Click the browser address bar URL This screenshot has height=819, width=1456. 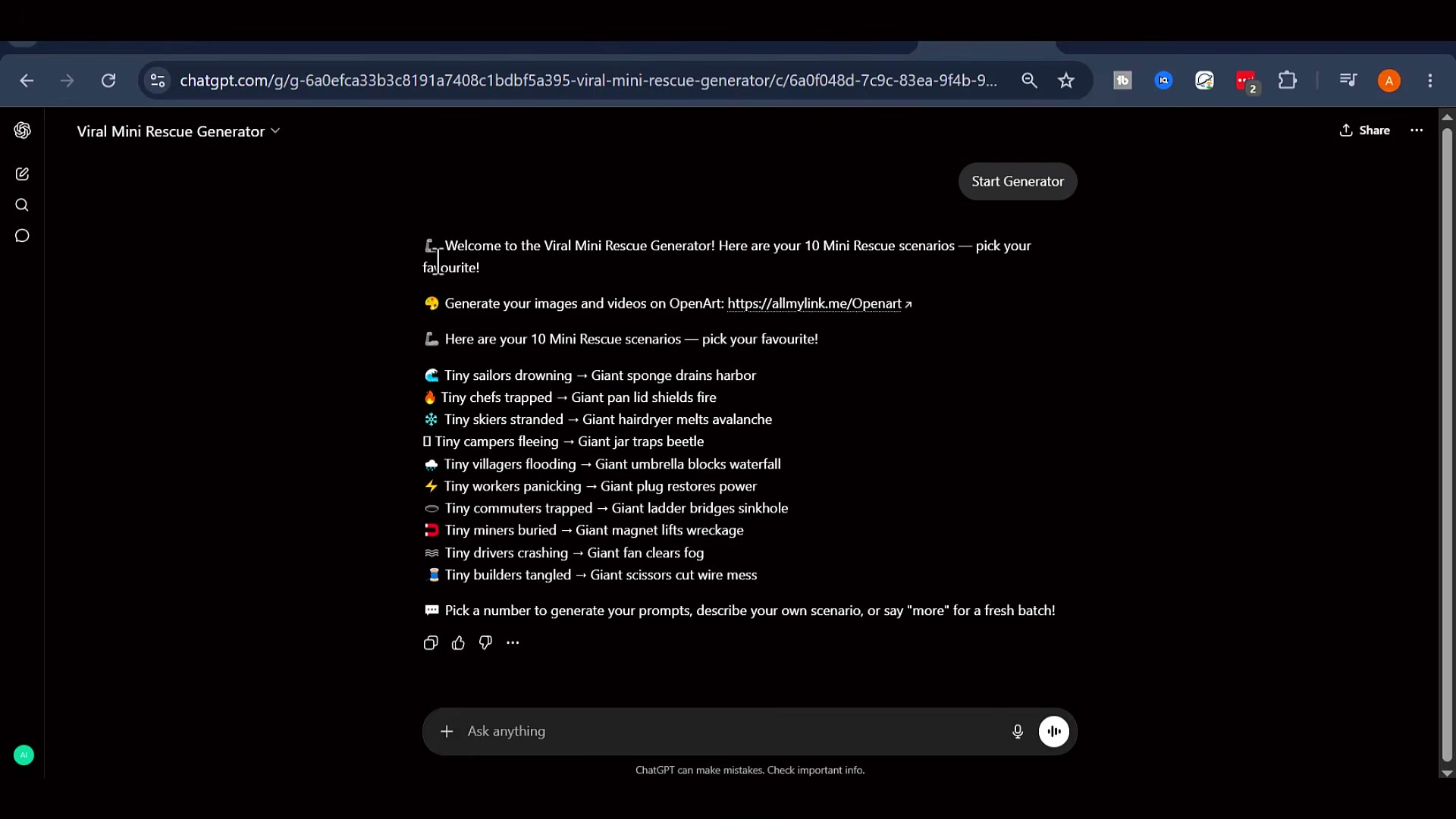[x=588, y=80]
